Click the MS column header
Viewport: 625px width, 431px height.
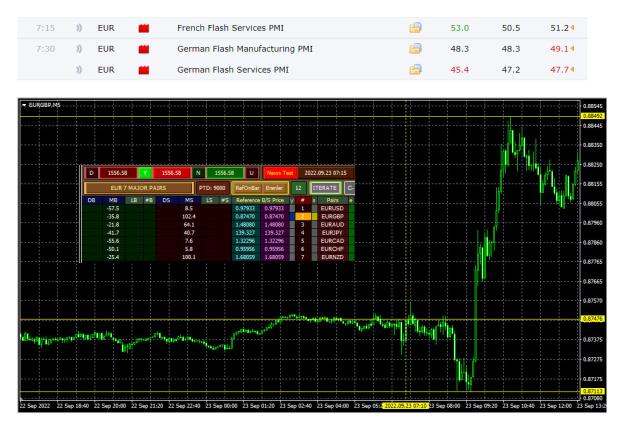click(189, 200)
